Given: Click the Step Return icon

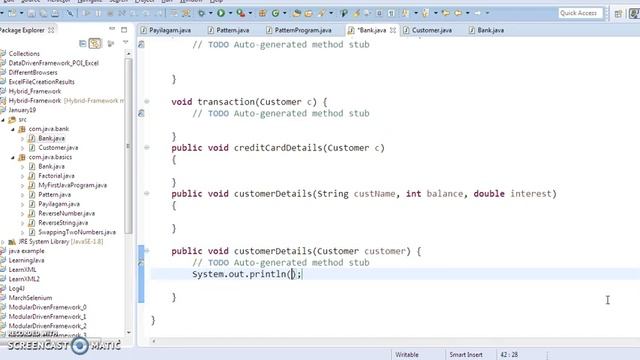Looking at the screenshot, I should 158,13.
